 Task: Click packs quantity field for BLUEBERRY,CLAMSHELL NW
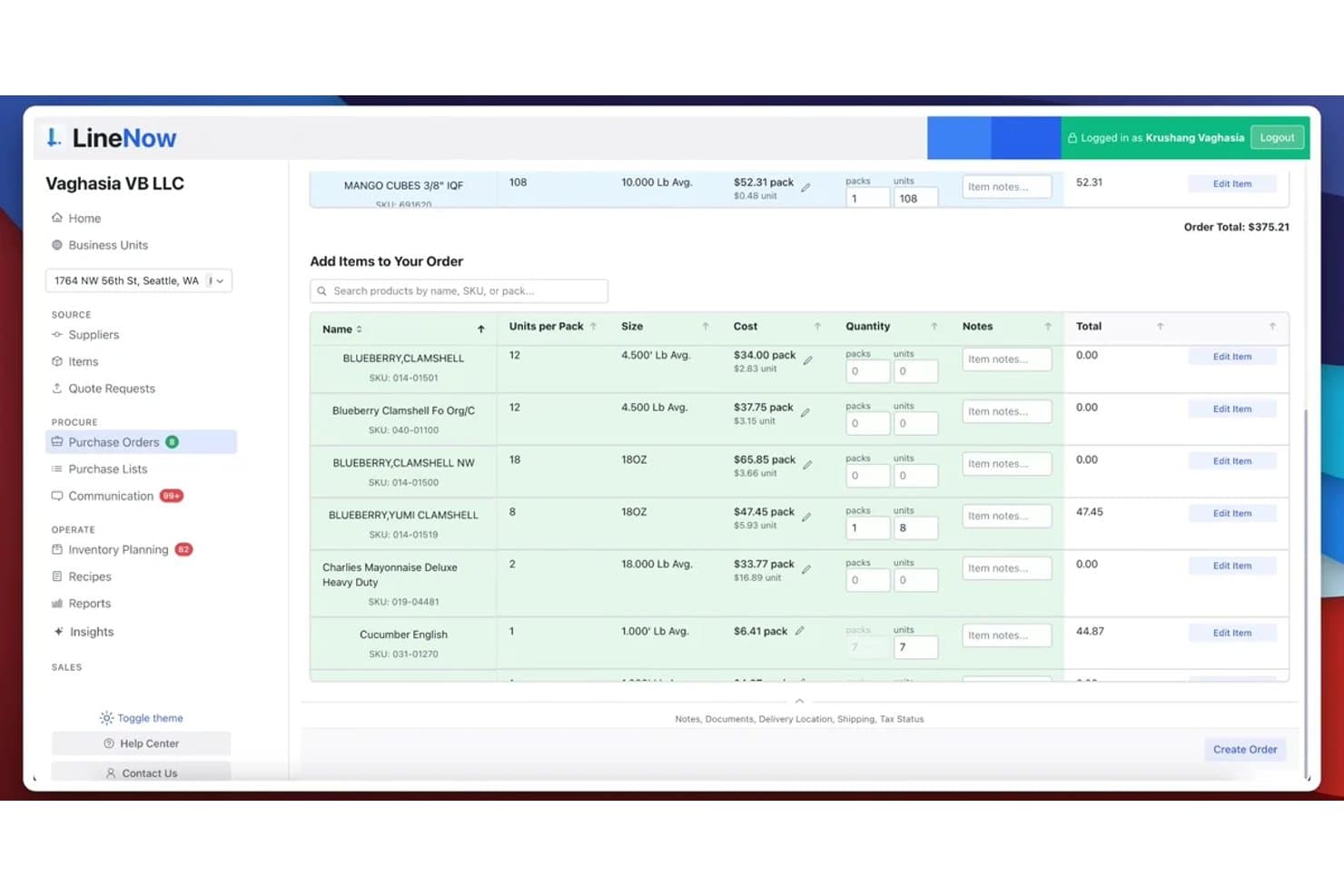[866, 476]
